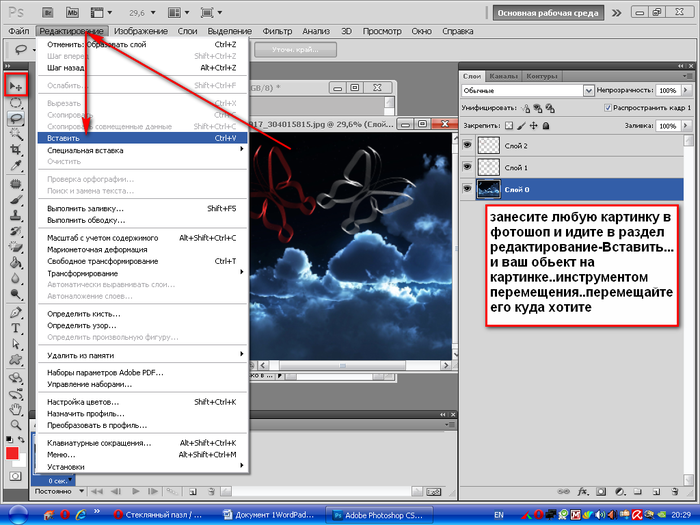Image resolution: width=700 pixels, height=525 pixels.
Task: Select the Hand tool
Action: click(x=16, y=408)
